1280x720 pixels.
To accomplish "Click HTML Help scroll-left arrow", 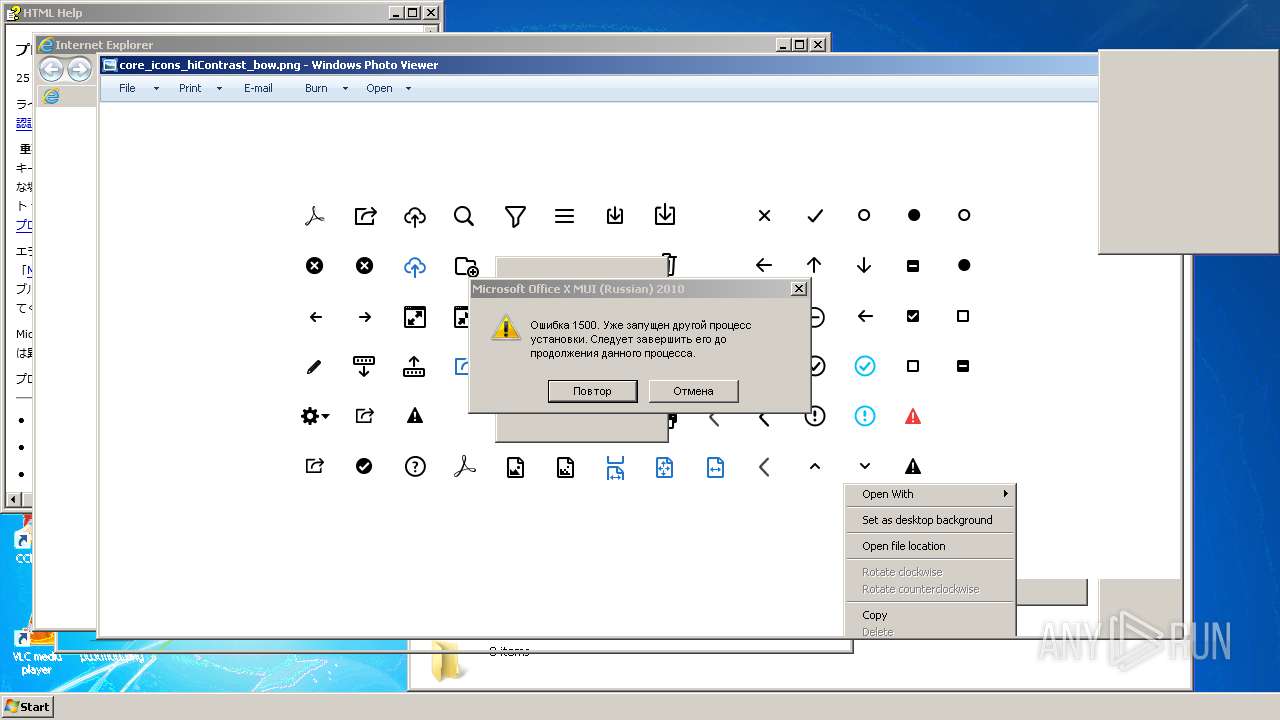I will tap(13, 498).
